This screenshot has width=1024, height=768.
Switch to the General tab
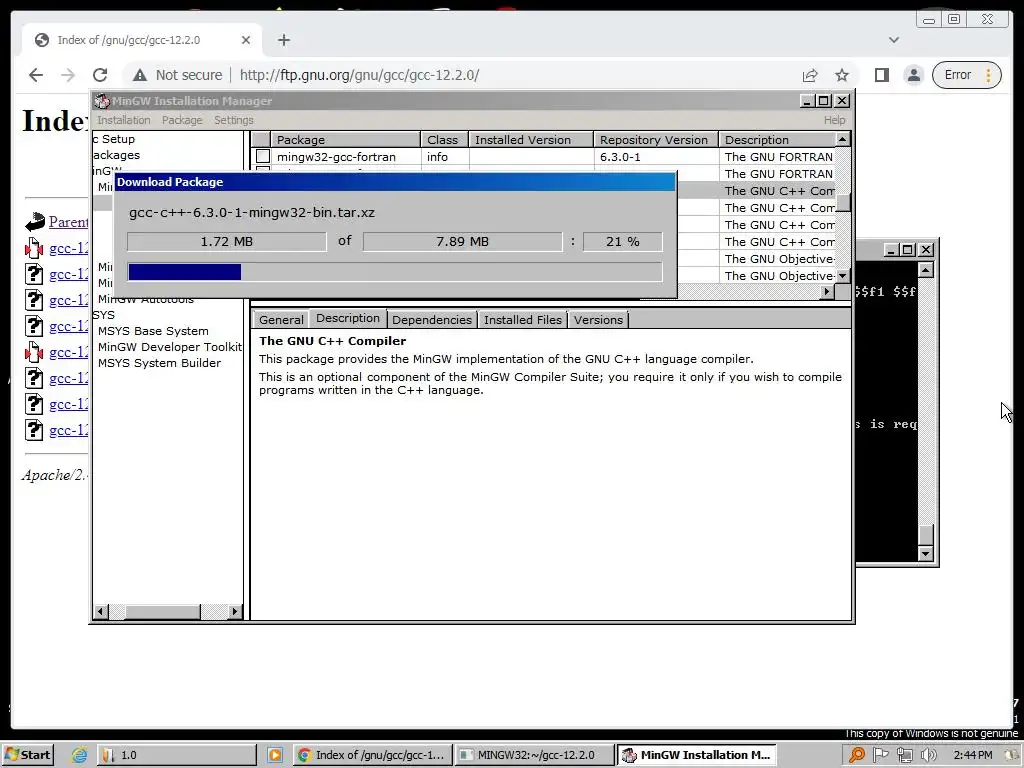(x=281, y=320)
